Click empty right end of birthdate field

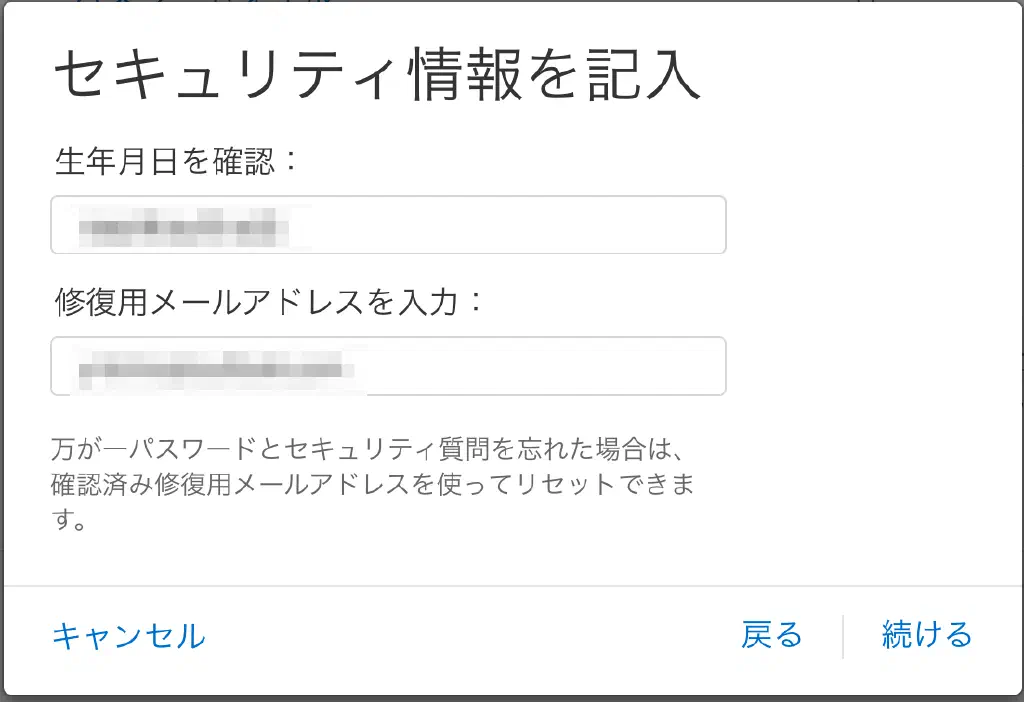(620, 225)
